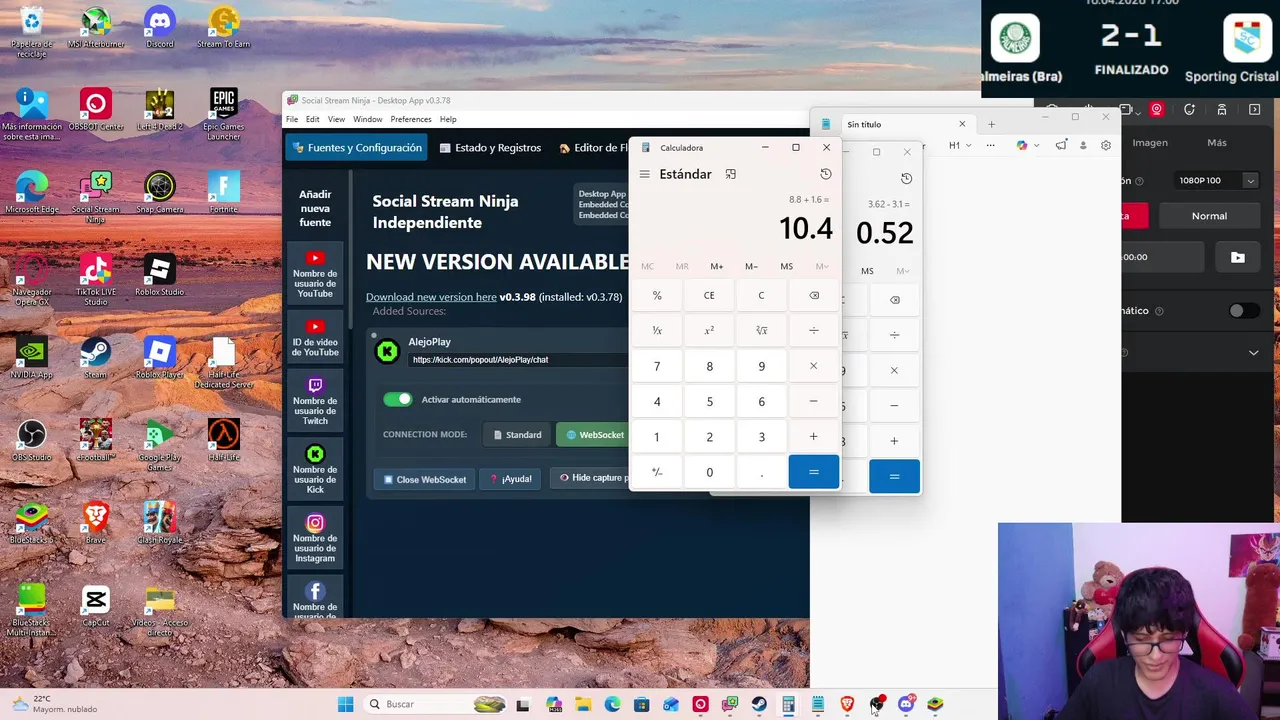
Task: Click the Download new version here link
Action: pos(431,297)
